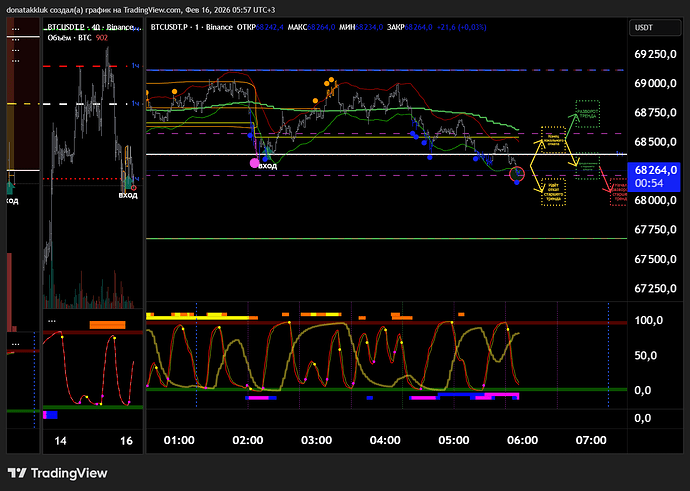This screenshot has width=690, height=491.
Task: Select the yellow Конец локального отката box
Action: click(x=551, y=138)
